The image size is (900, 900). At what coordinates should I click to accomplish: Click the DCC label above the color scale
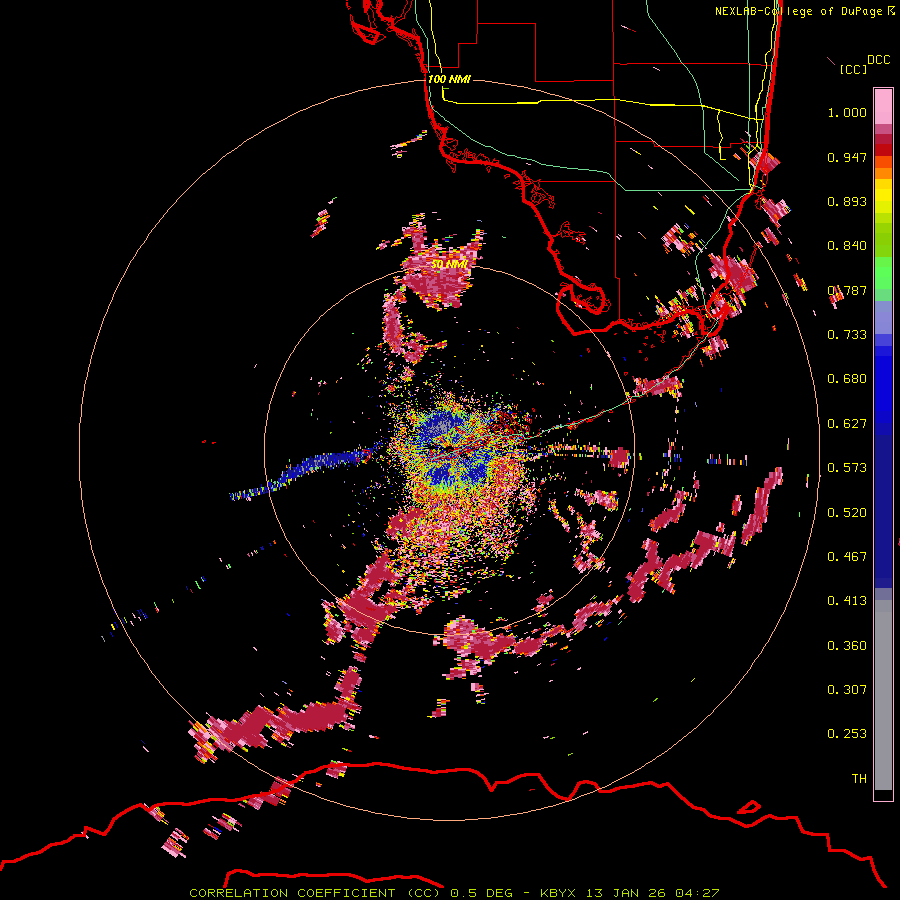878,60
